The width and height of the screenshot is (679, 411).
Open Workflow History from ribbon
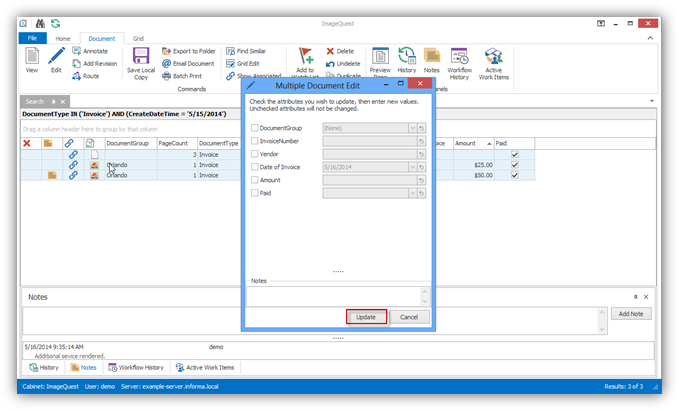459,63
